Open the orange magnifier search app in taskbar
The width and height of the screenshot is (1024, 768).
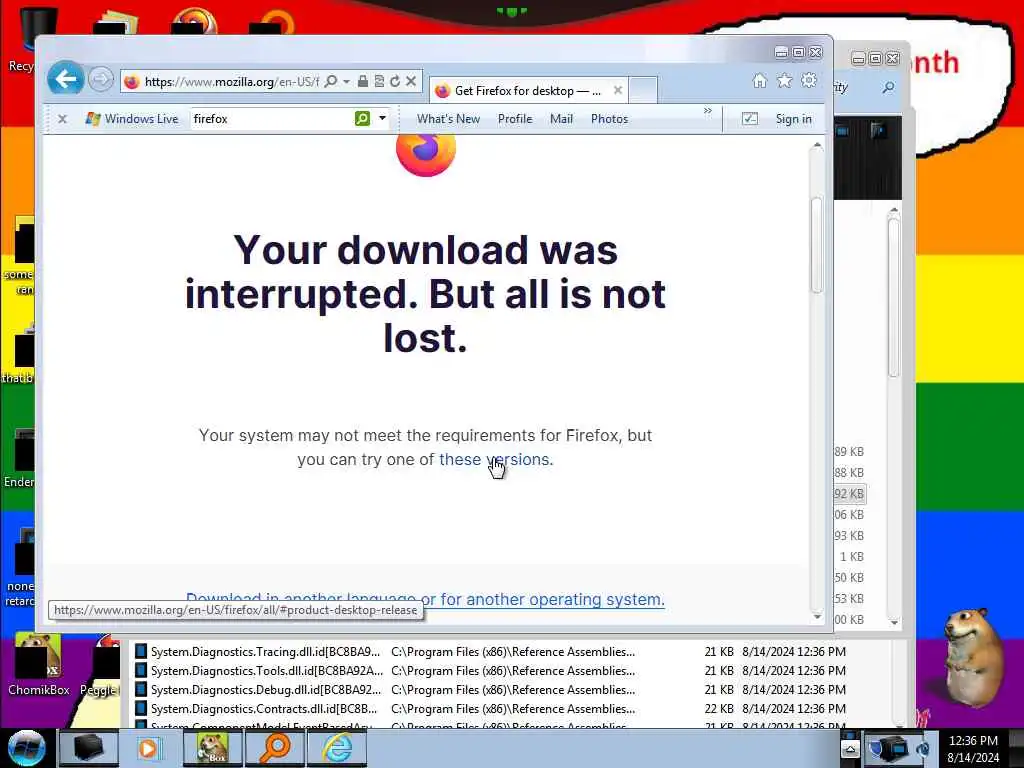(x=275, y=748)
